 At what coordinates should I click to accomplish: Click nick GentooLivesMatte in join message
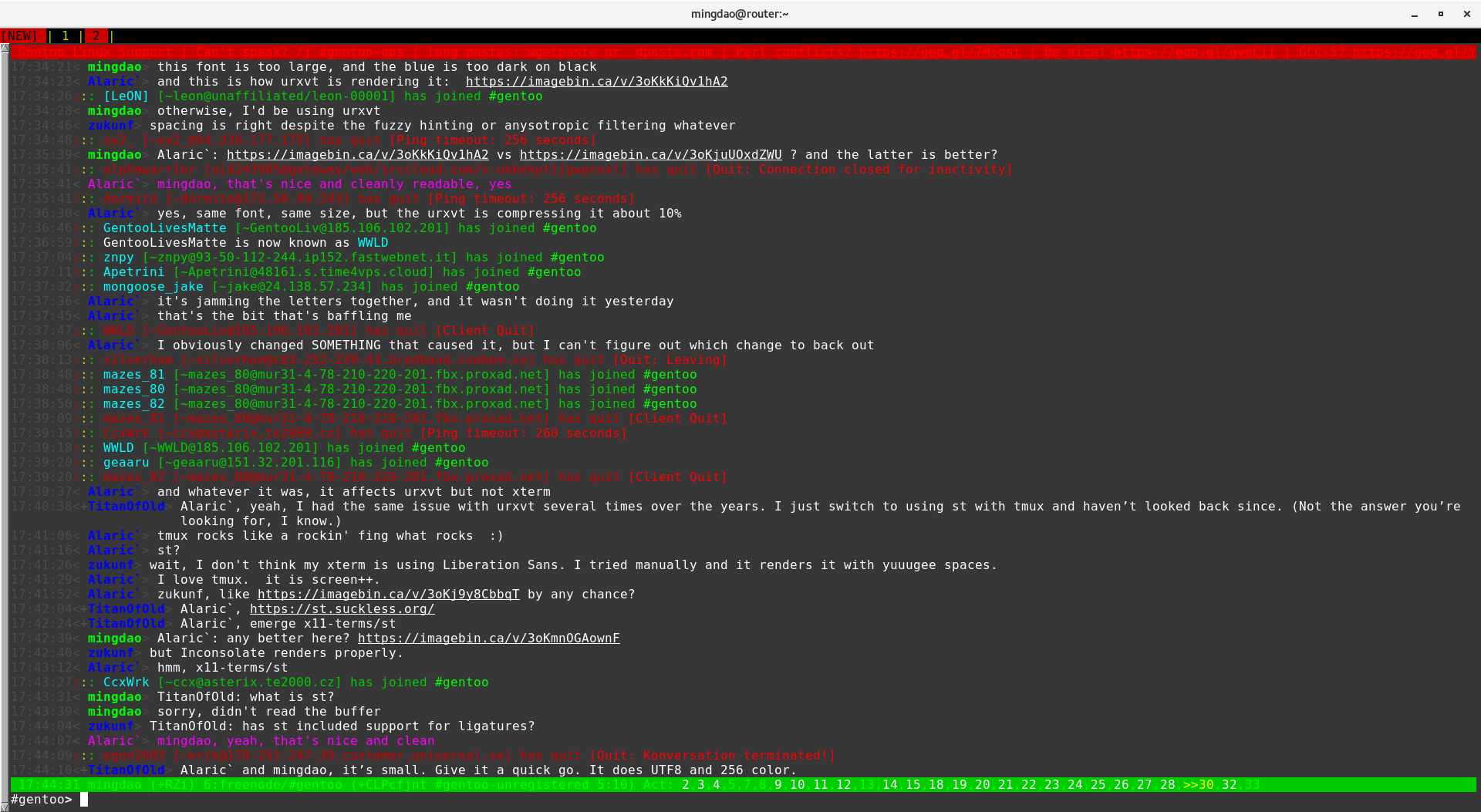[x=165, y=228]
